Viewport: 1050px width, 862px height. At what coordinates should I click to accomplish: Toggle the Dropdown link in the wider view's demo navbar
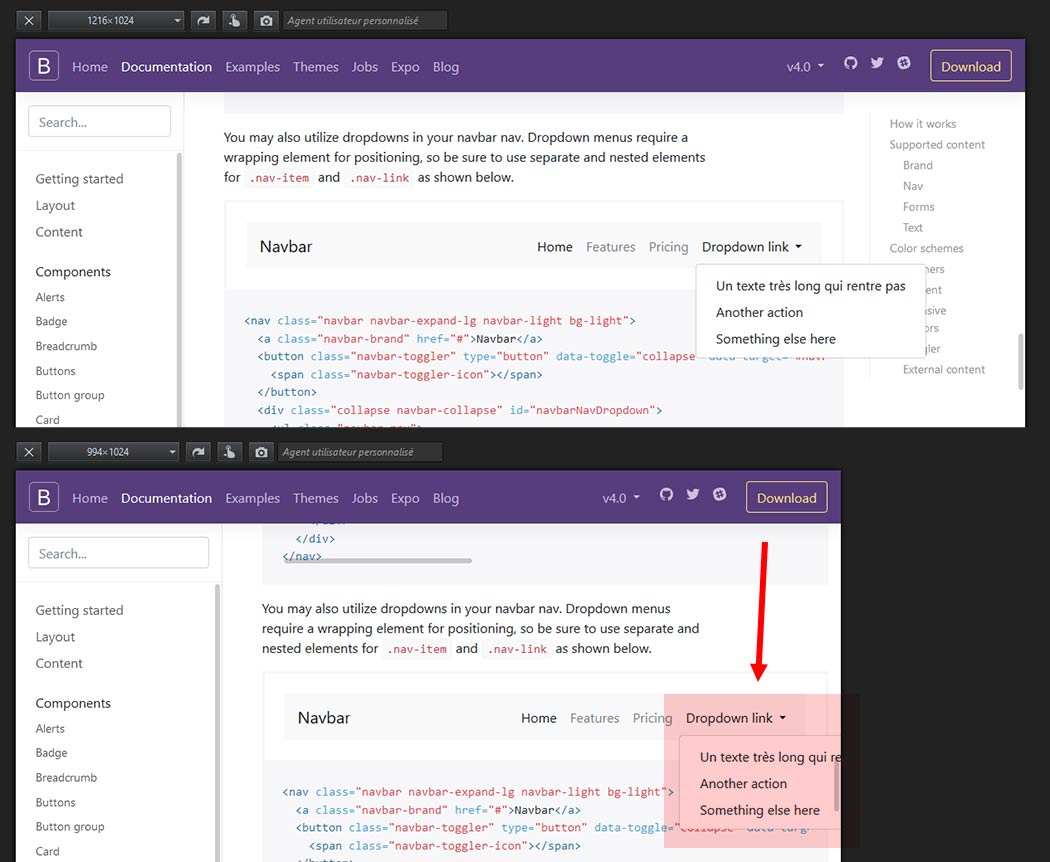coord(751,247)
